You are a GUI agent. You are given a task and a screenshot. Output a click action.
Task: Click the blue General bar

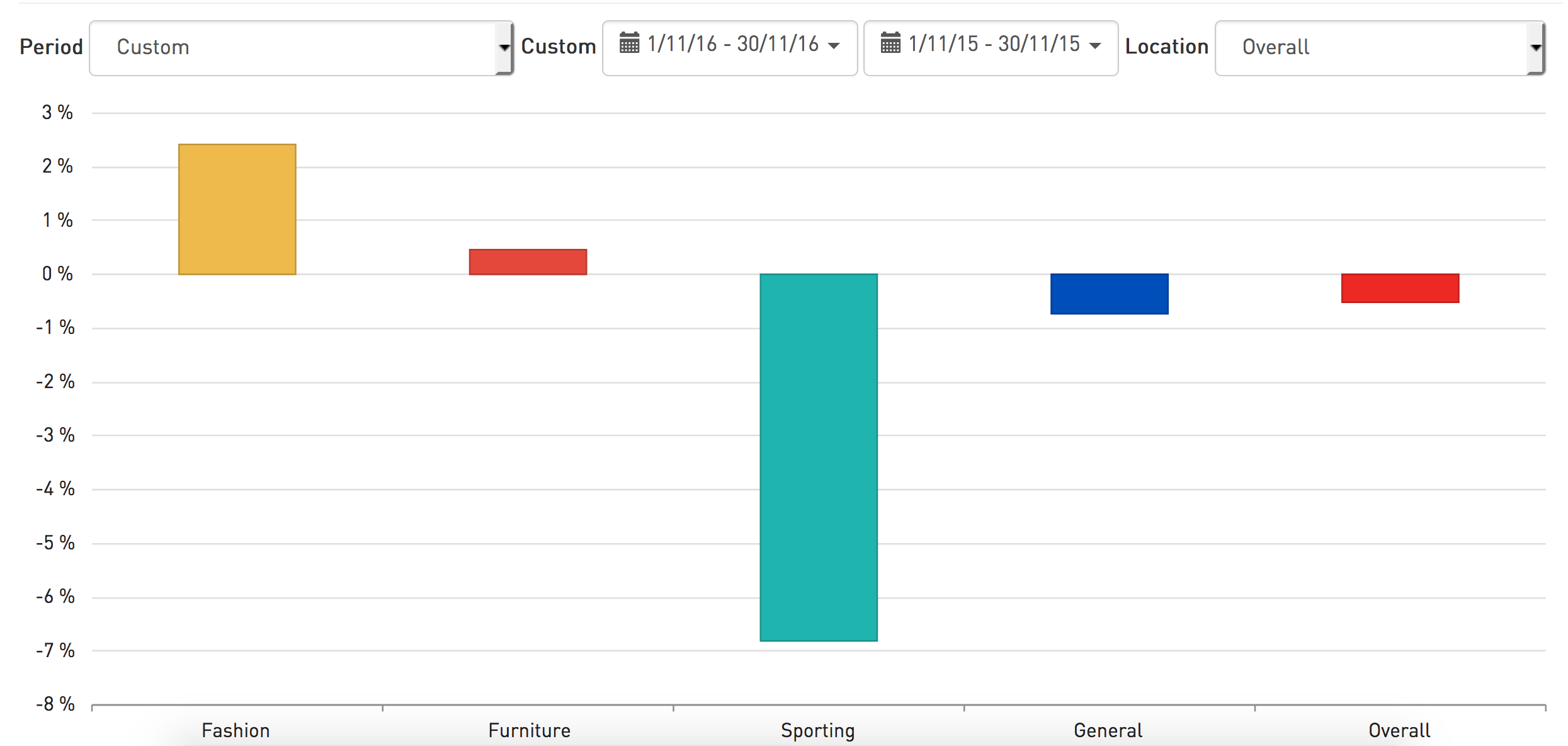tap(1109, 294)
